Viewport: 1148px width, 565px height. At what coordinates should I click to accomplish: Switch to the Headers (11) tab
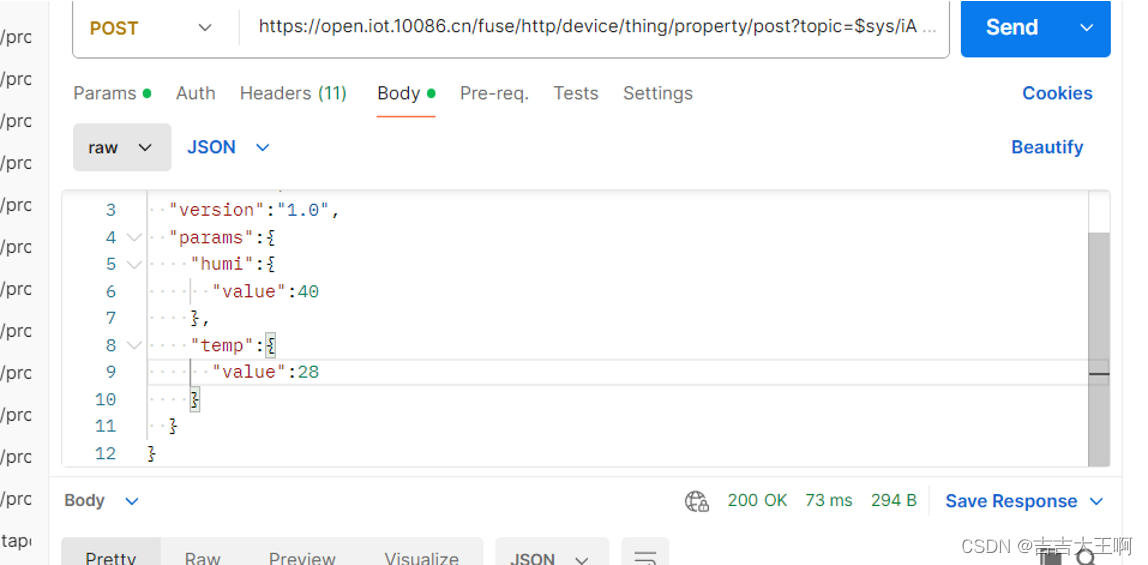(x=293, y=93)
